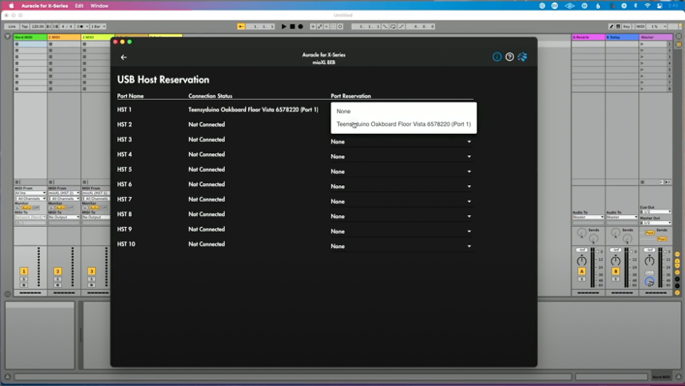685x386 pixels.
Task: Stop playback with Ableton Stop button
Action: coord(292,27)
